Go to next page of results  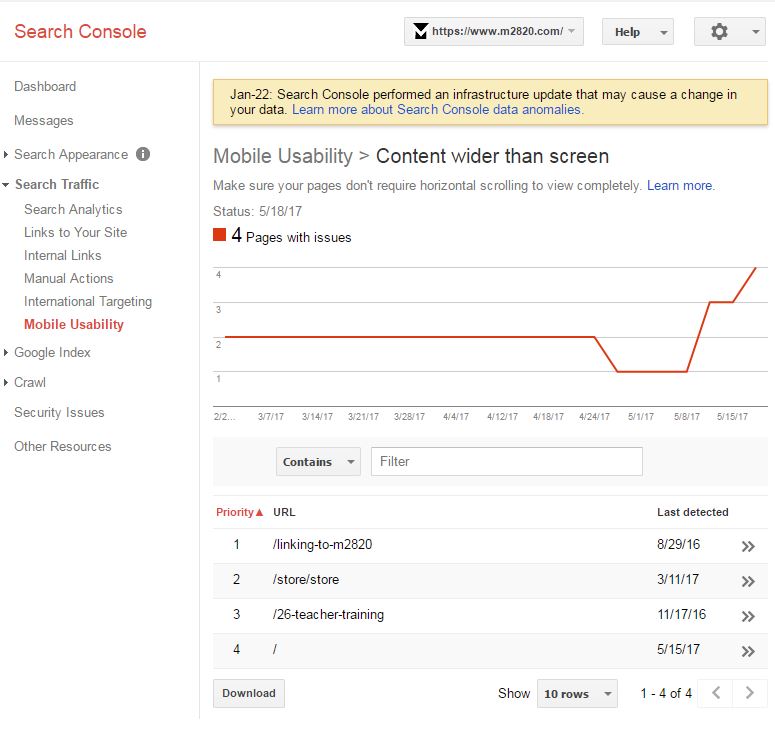[749, 693]
